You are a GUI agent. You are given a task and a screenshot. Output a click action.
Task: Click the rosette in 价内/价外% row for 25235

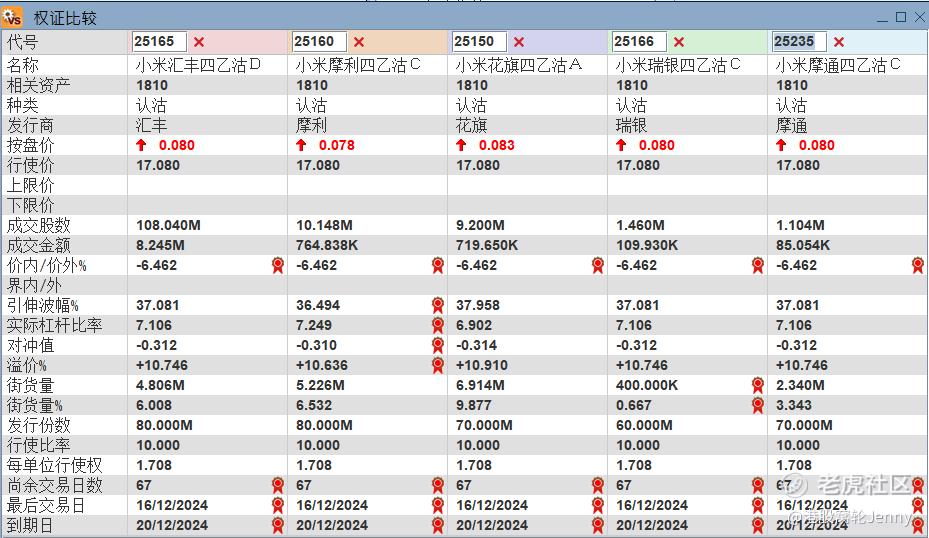click(x=918, y=265)
